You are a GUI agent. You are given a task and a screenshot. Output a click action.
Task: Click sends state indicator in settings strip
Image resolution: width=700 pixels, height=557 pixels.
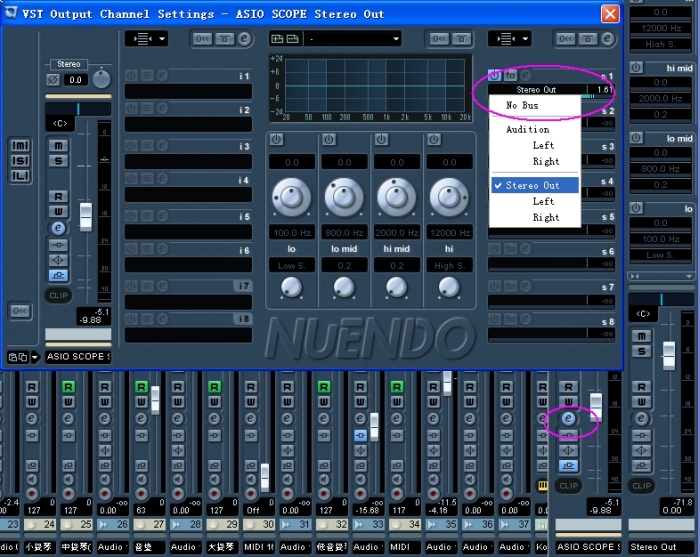[x=58, y=275]
